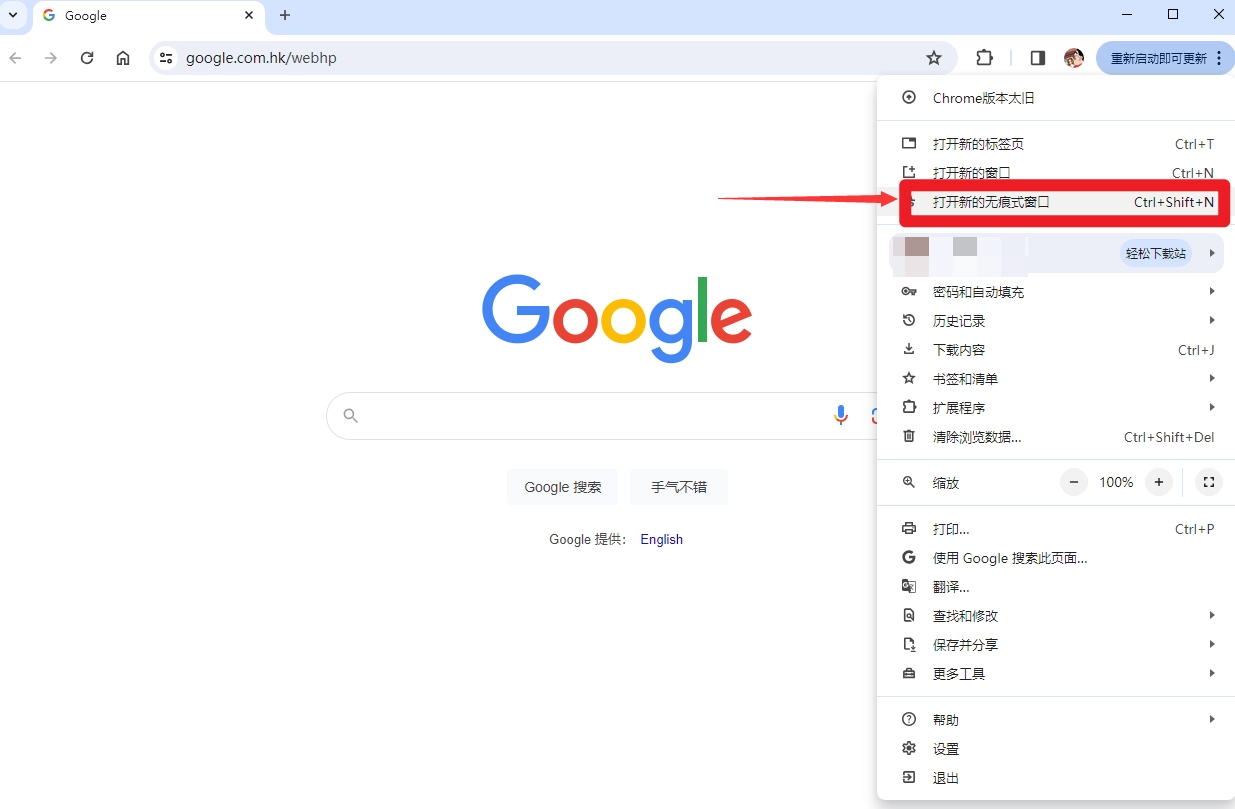Switch language via English link
Screen dimensions: 1235x809
pyautogui.click(x=661, y=539)
